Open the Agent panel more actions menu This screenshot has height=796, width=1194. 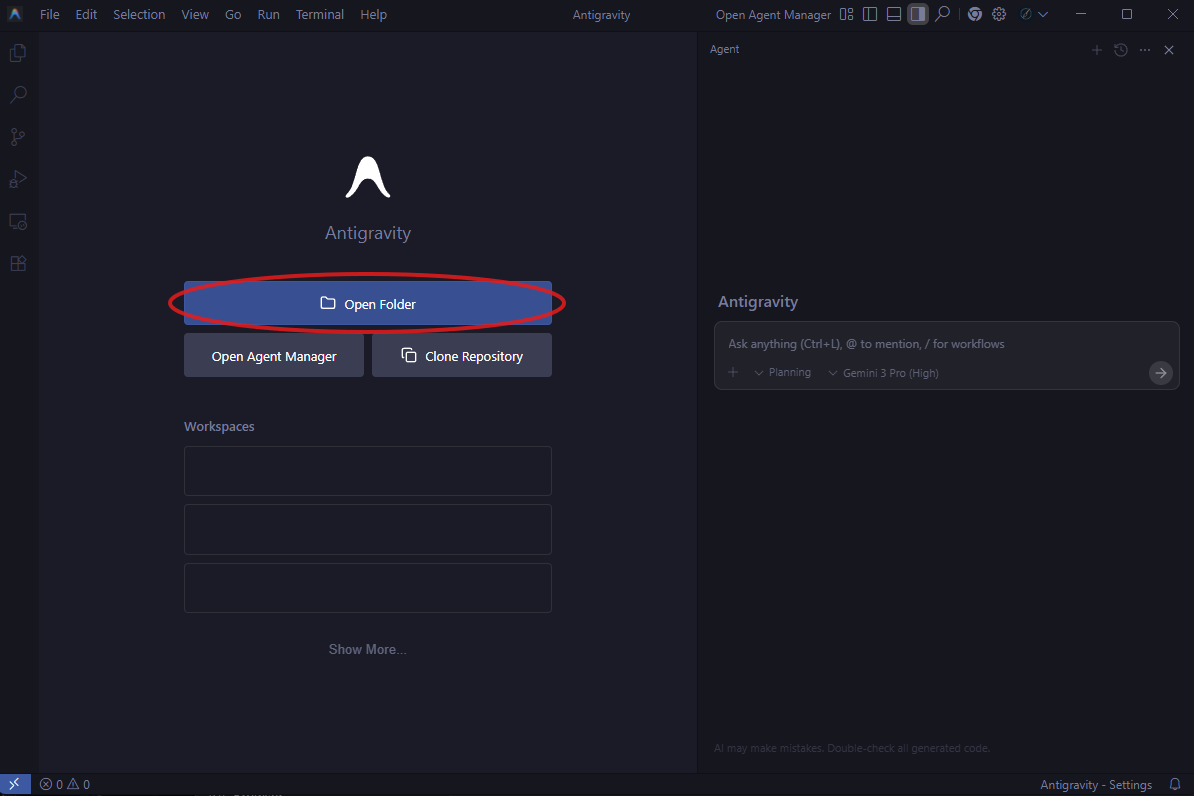pyautogui.click(x=1145, y=50)
